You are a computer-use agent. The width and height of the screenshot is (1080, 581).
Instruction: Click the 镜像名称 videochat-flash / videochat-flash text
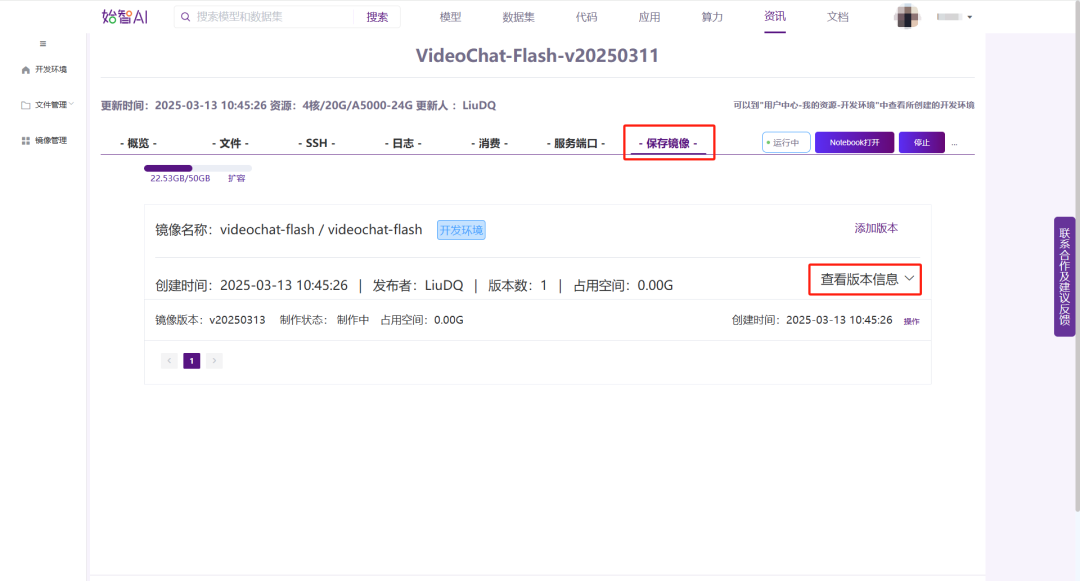[289, 230]
